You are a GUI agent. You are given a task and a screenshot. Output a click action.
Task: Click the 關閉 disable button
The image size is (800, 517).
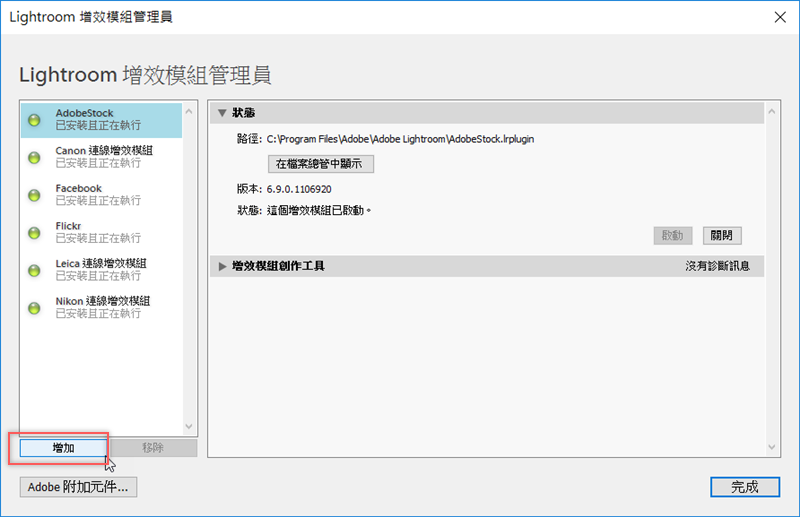[x=722, y=235]
